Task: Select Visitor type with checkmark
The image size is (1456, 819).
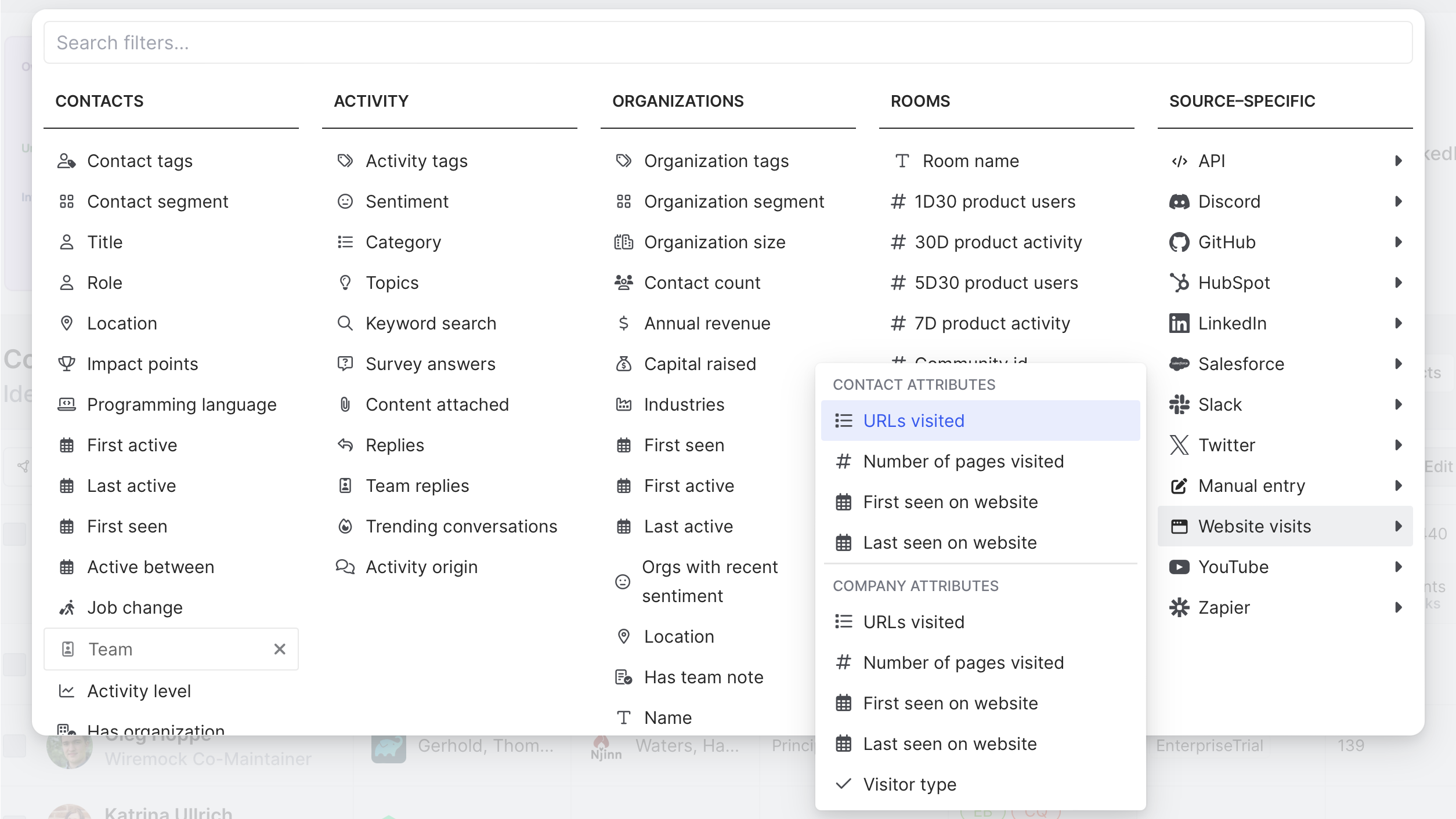Action: tap(909, 784)
